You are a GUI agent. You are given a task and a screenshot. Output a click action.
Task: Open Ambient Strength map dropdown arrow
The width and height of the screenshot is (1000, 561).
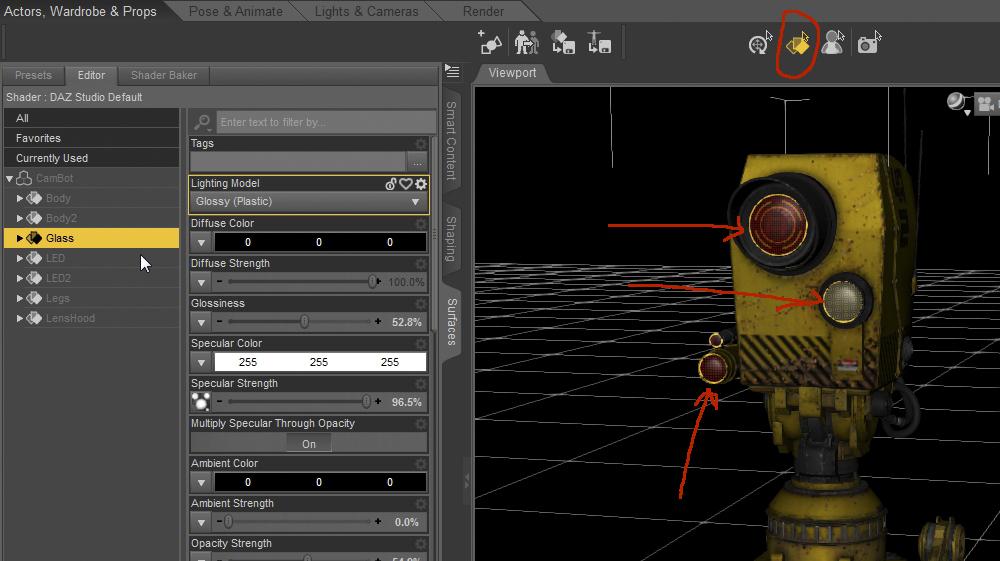click(x=201, y=522)
